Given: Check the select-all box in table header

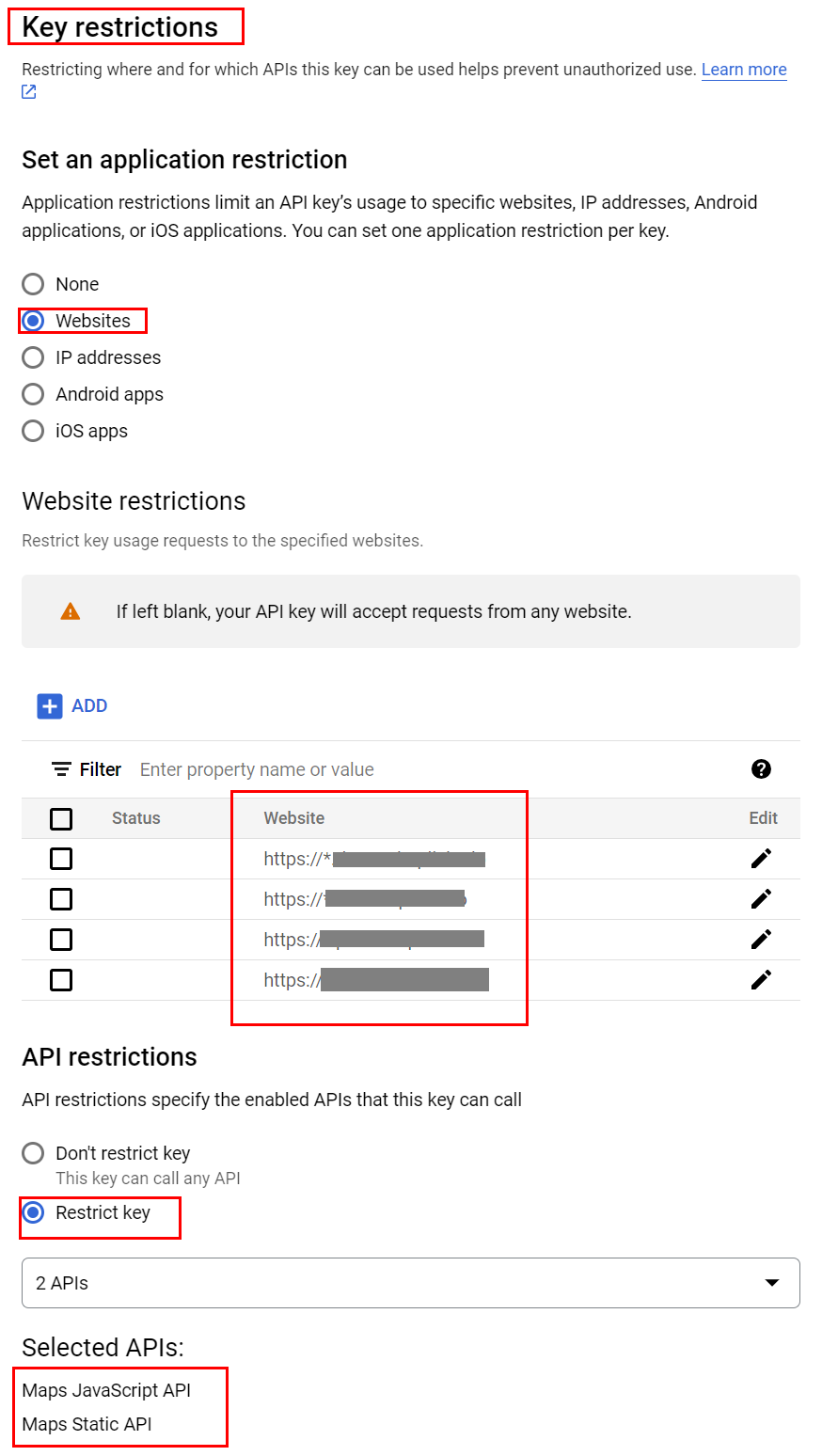Looking at the screenshot, I should click(x=61, y=818).
